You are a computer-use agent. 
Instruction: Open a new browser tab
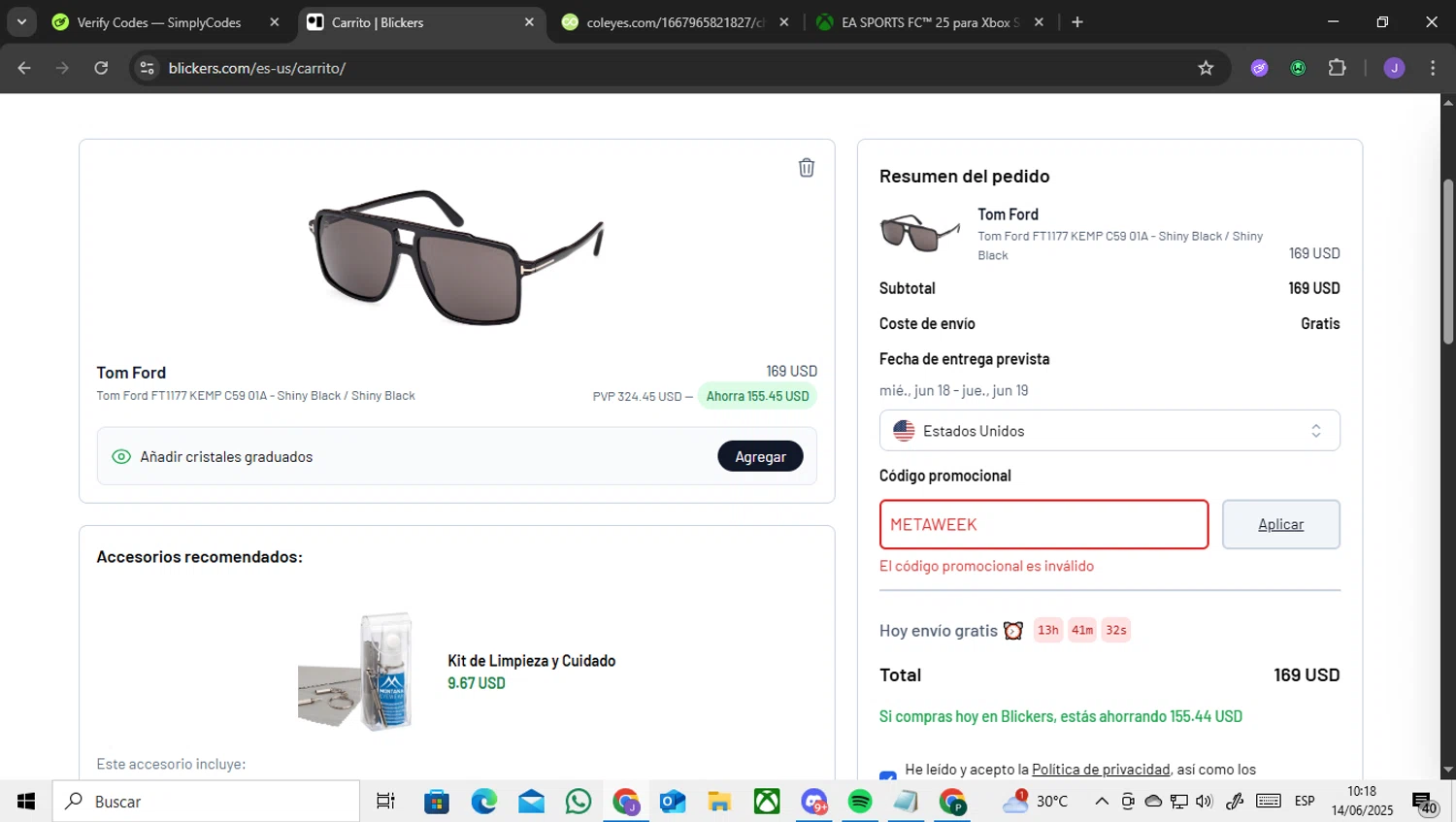click(1076, 22)
